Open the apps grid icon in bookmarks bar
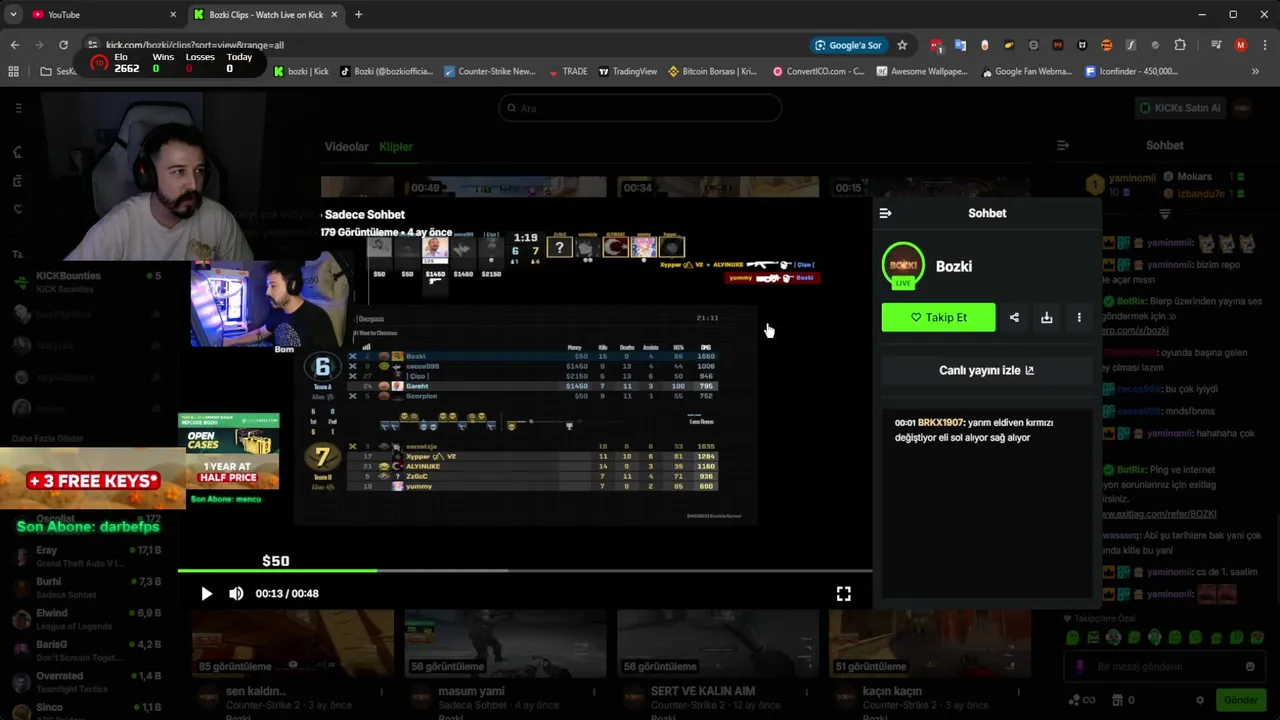Screen dimensions: 1280x720 pos(13,71)
